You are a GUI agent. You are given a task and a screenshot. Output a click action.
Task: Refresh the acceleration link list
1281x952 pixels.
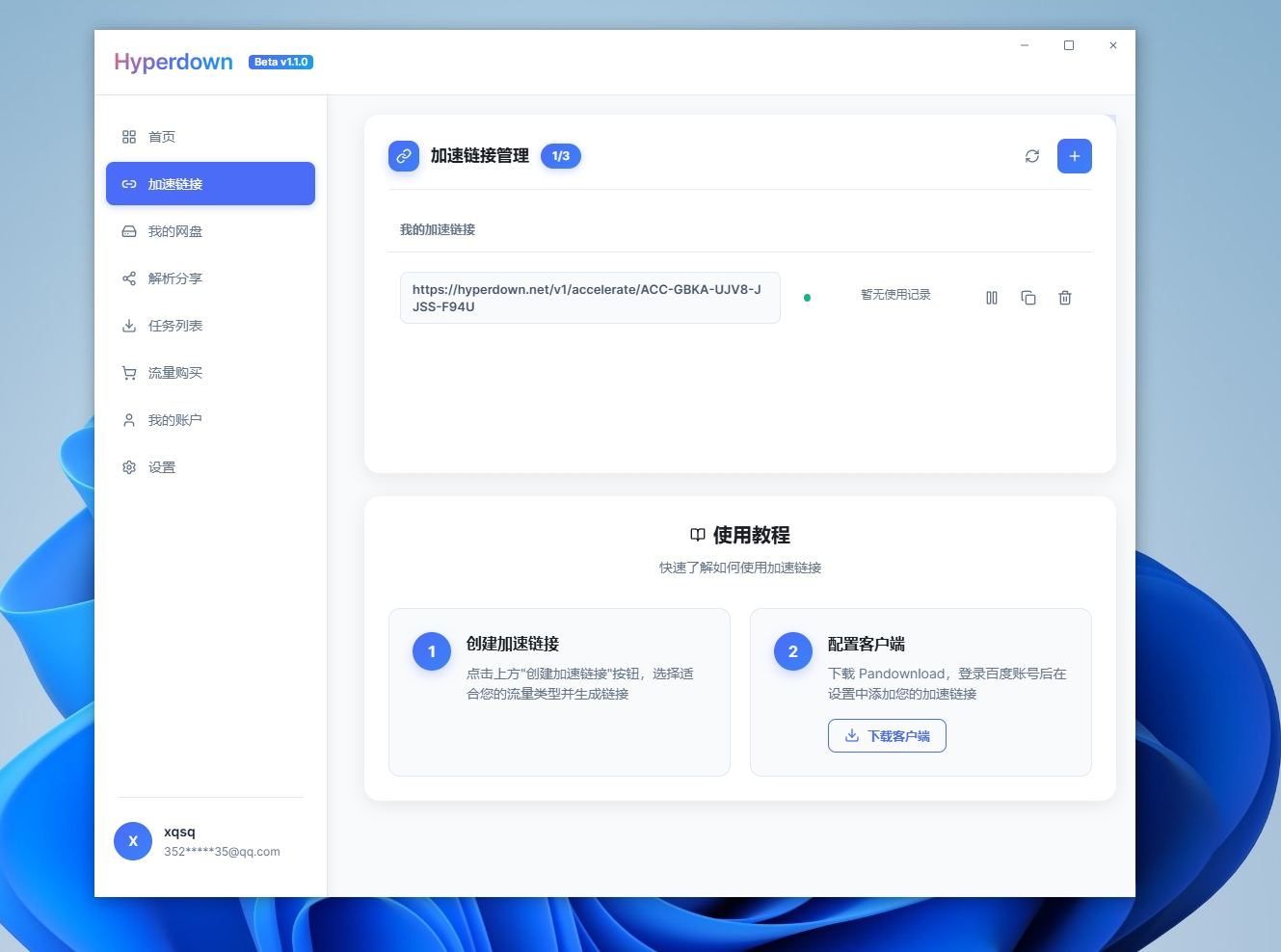point(1031,156)
